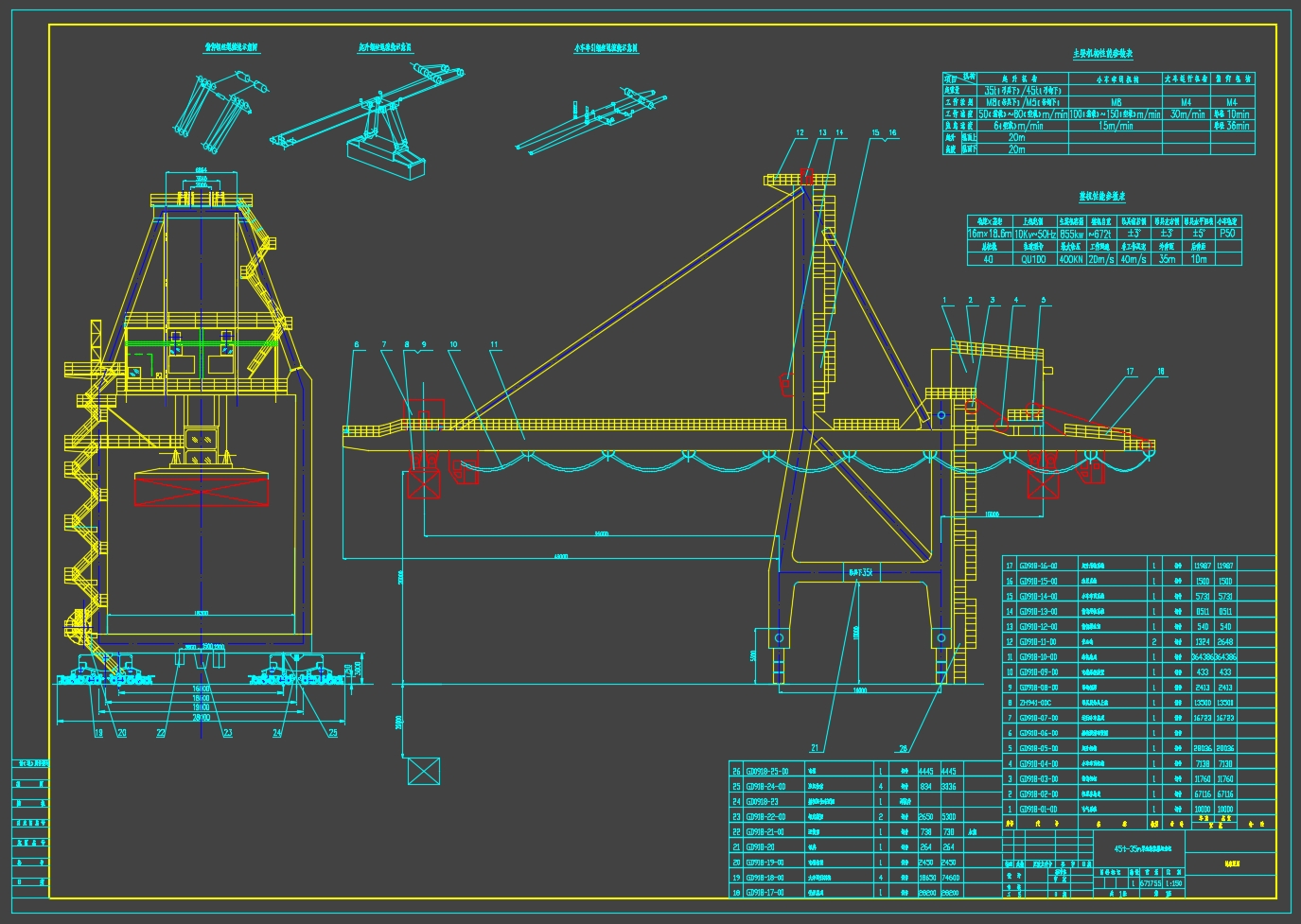This screenshot has width=1301, height=924.
Task: Click the 855kw cell in parameter table
Action: pyautogui.click(x=1071, y=234)
